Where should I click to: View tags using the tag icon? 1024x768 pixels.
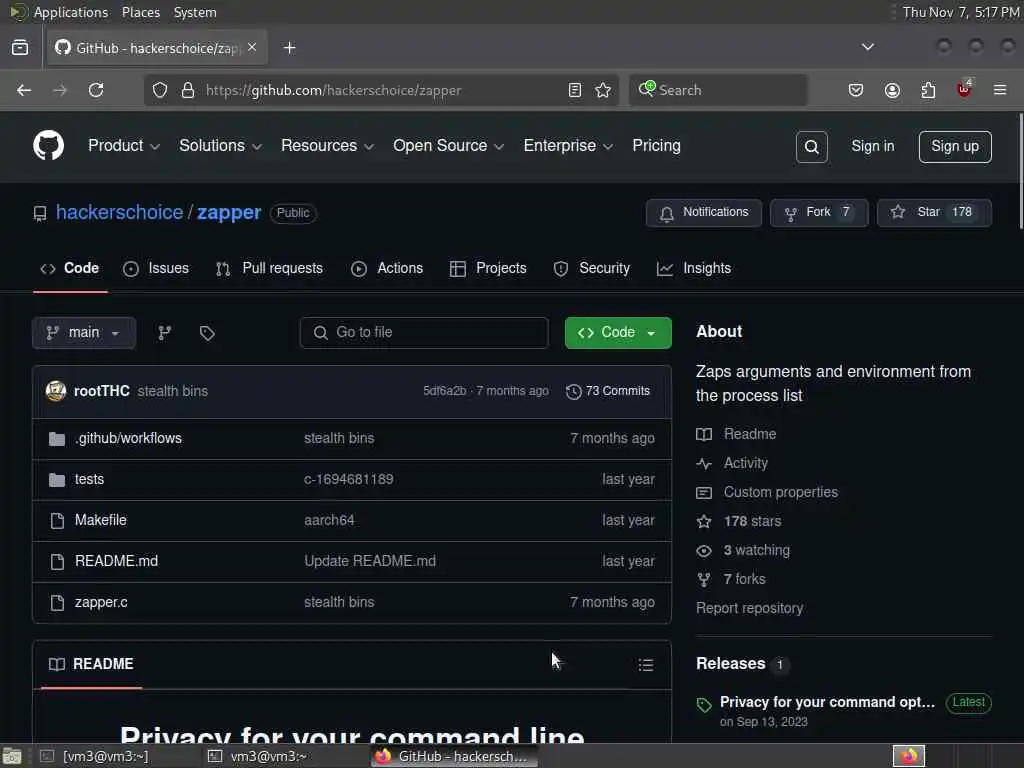click(x=207, y=333)
